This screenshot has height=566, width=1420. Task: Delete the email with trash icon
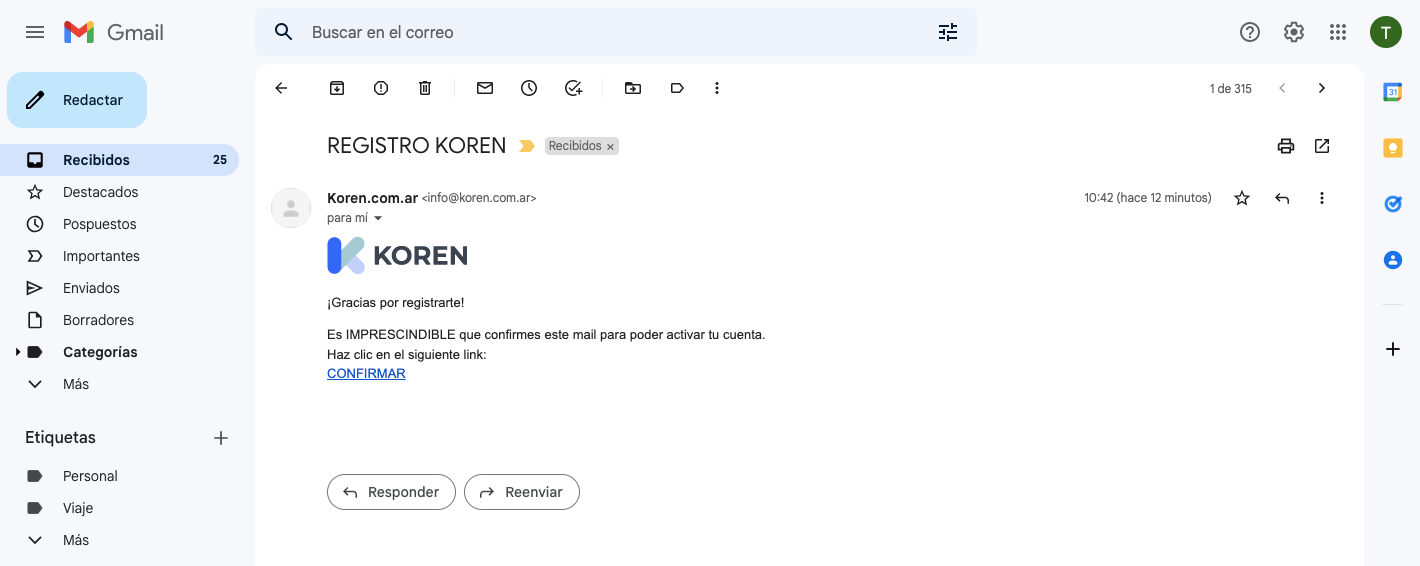click(425, 88)
